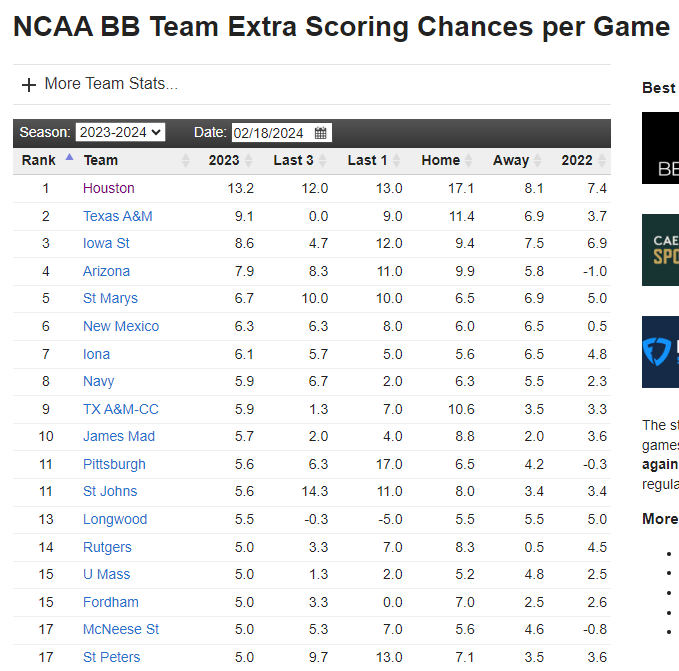Image resolution: width=679 pixels, height=671 pixels.
Task: Click the plus icon beside More Team Stats
Action: click(x=29, y=85)
